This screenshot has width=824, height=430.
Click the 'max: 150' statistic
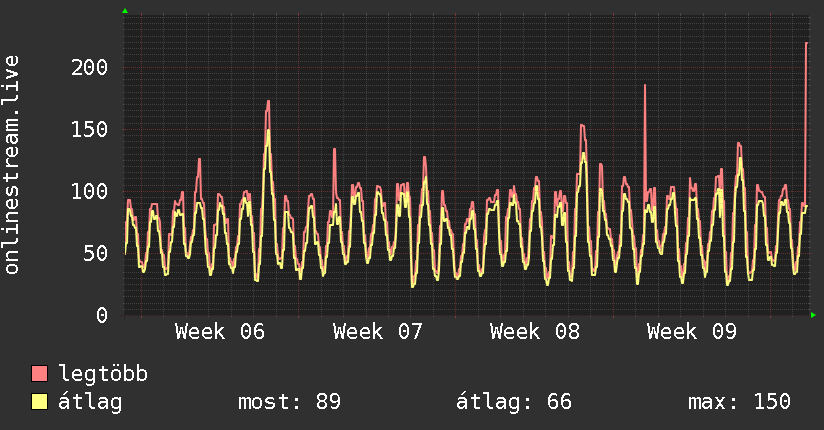click(x=739, y=402)
